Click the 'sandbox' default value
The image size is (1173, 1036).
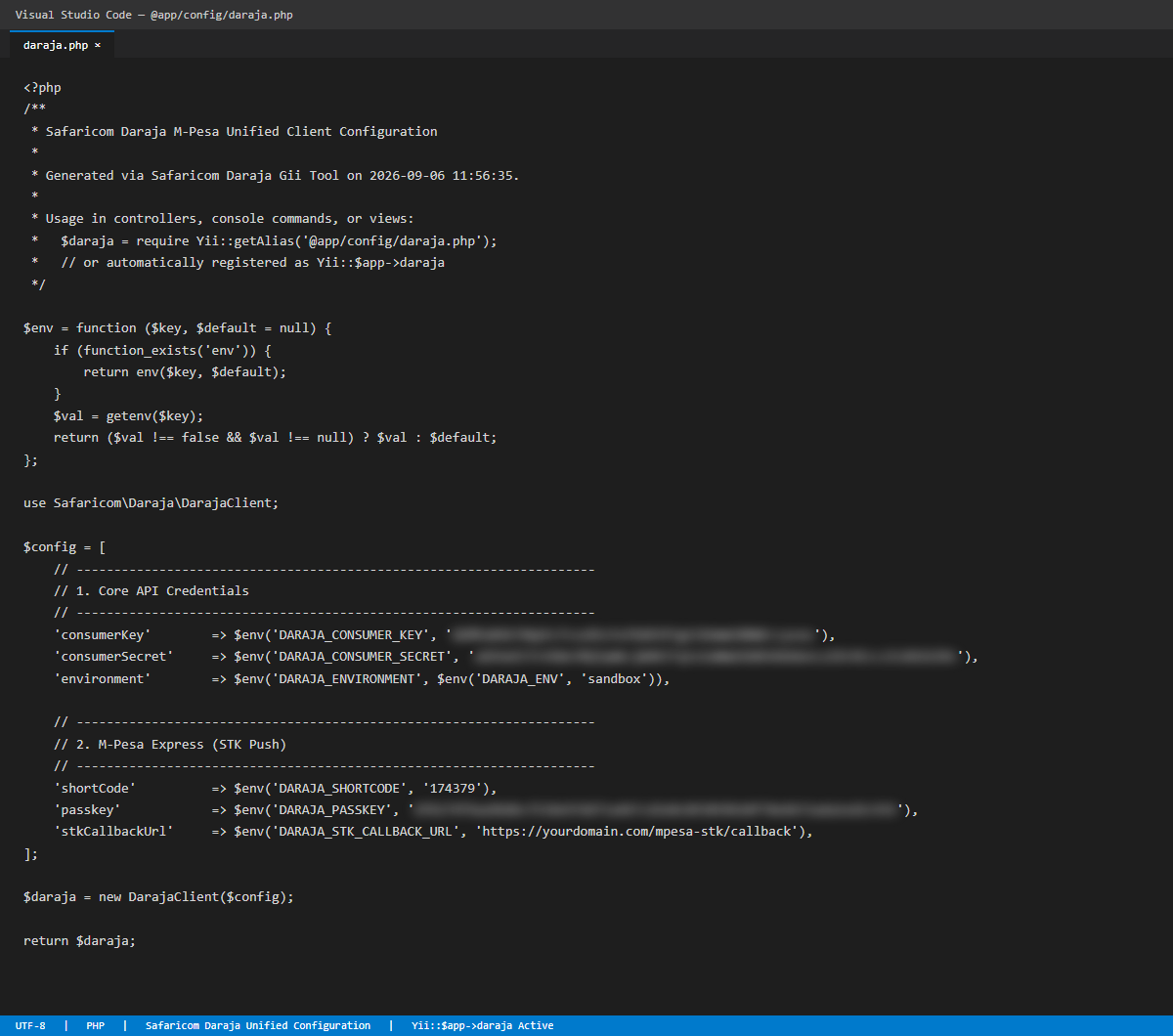coord(614,678)
